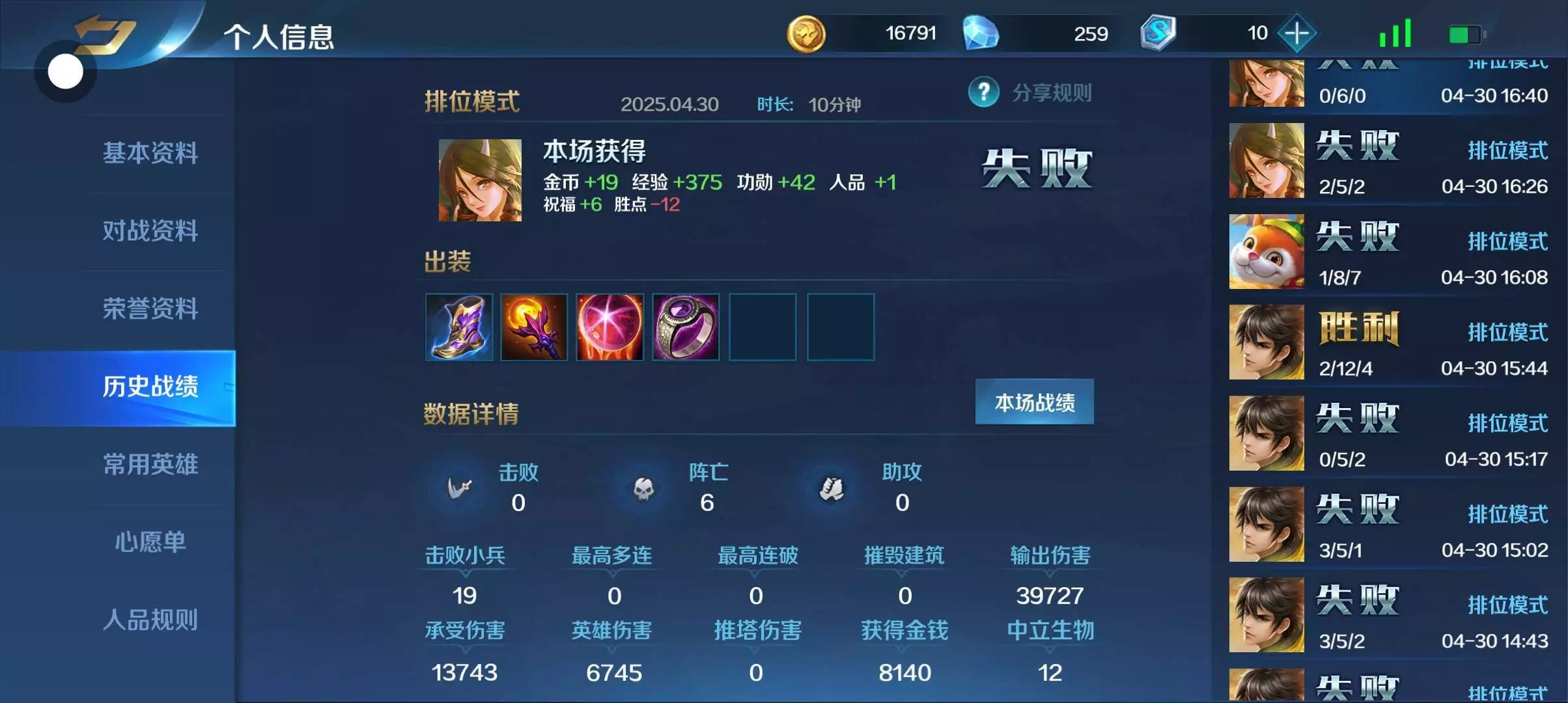Viewport: 1568px width, 703px height.
Task: Select the boots equipment icon
Action: tap(459, 327)
